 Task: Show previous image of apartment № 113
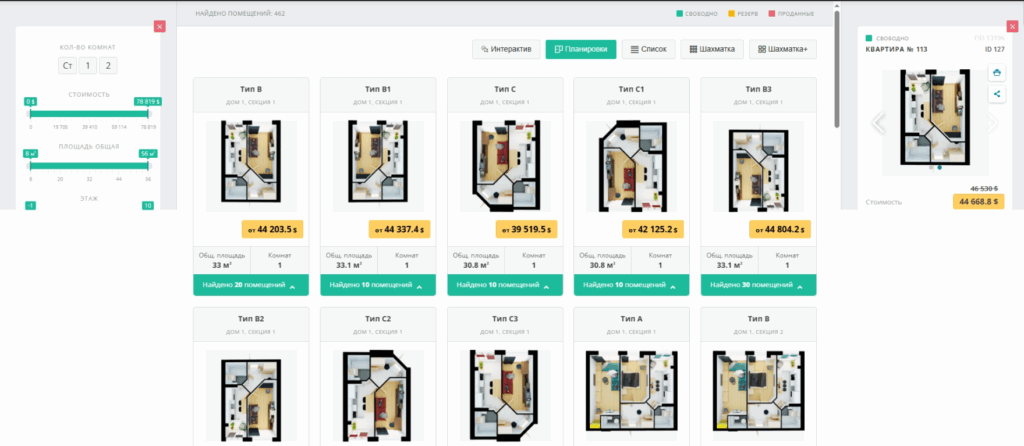click(879, 123)
